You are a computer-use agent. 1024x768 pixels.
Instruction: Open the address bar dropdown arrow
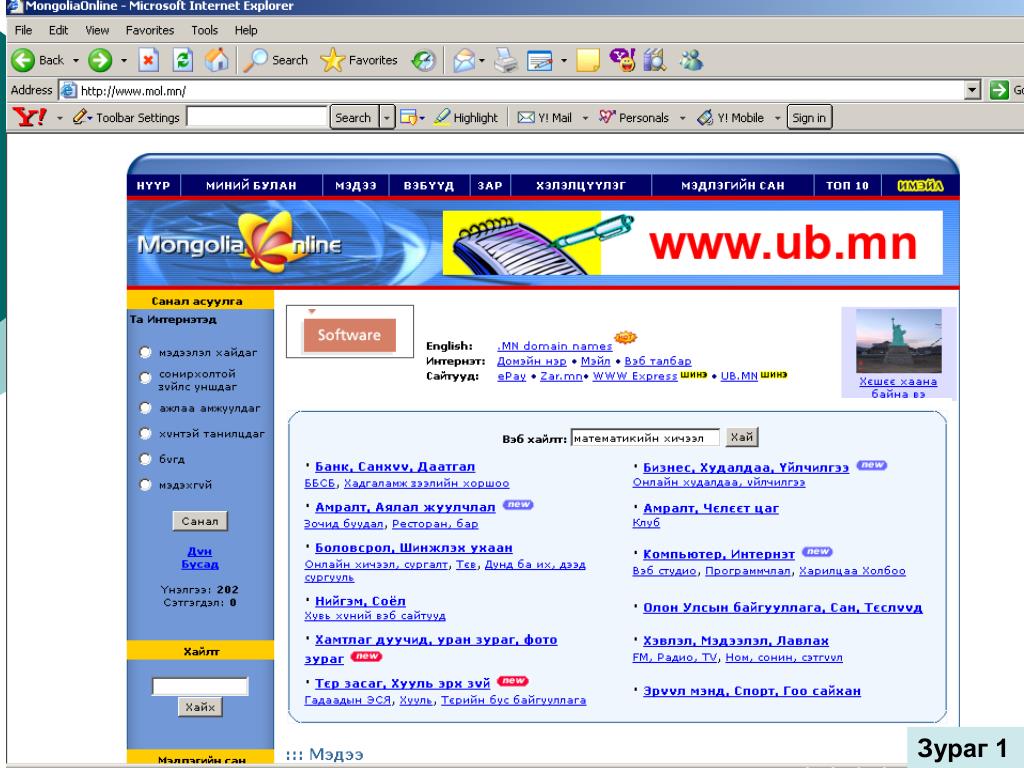pos(973,90)
